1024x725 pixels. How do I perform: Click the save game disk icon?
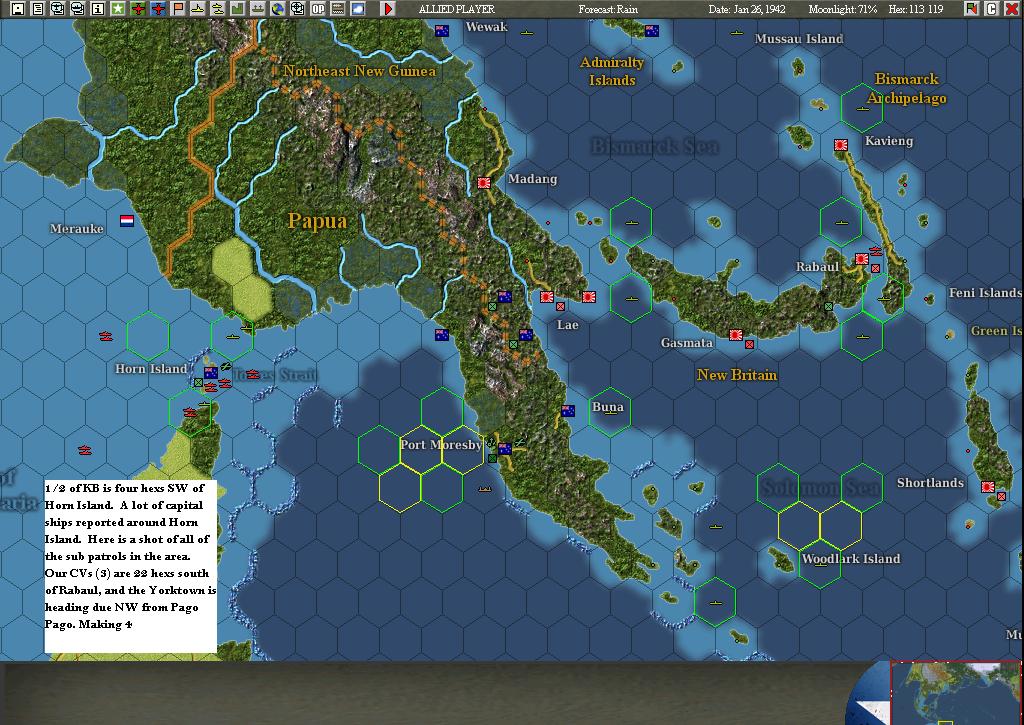18,8
